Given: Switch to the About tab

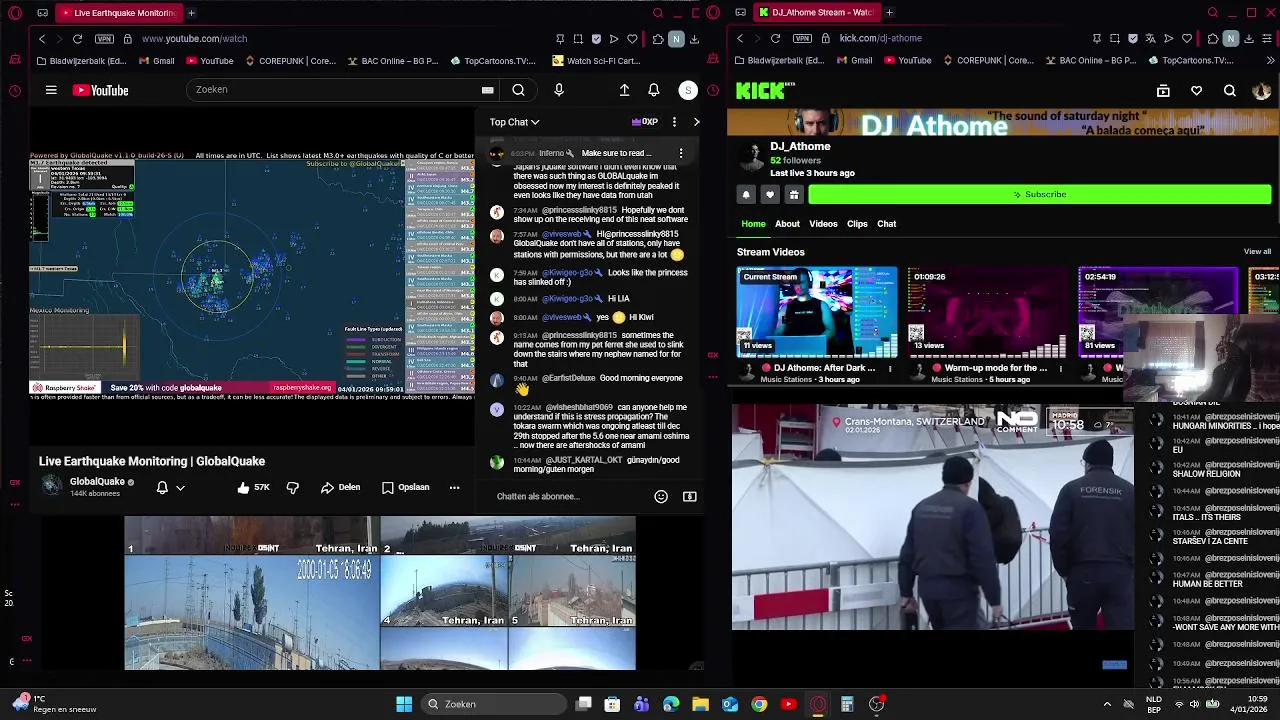Looking at the screenshot, I should pyautogui.click(x=787, y=224).
